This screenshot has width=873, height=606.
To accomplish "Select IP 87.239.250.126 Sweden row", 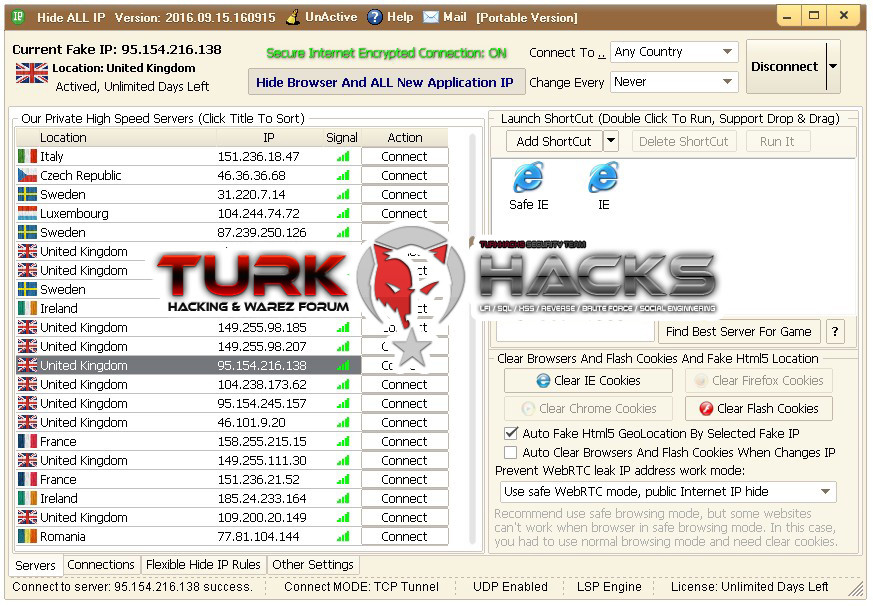I will pos(189,232).
